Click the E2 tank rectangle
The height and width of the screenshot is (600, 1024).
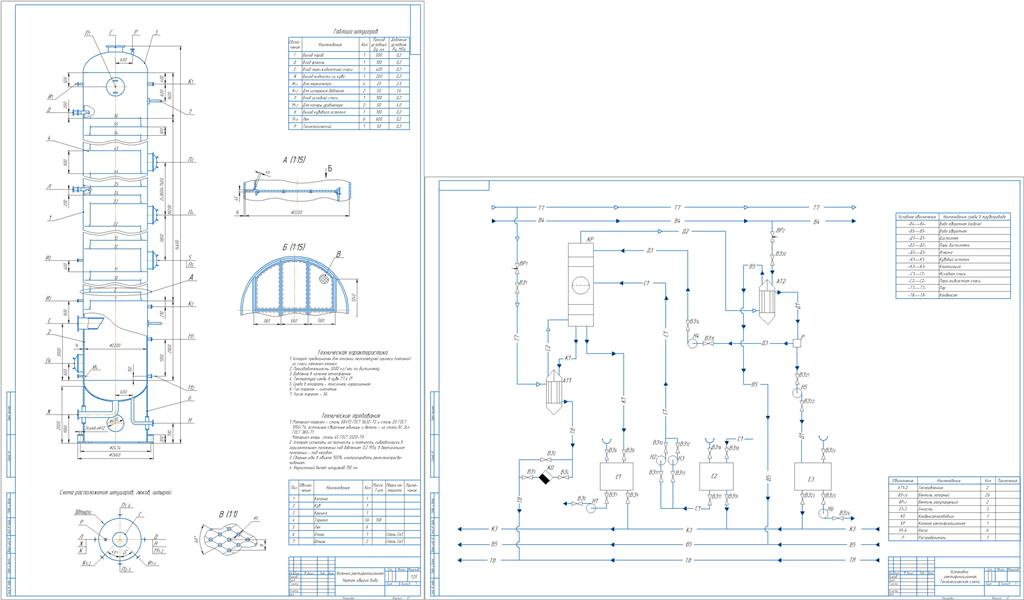tap(716, 477)
